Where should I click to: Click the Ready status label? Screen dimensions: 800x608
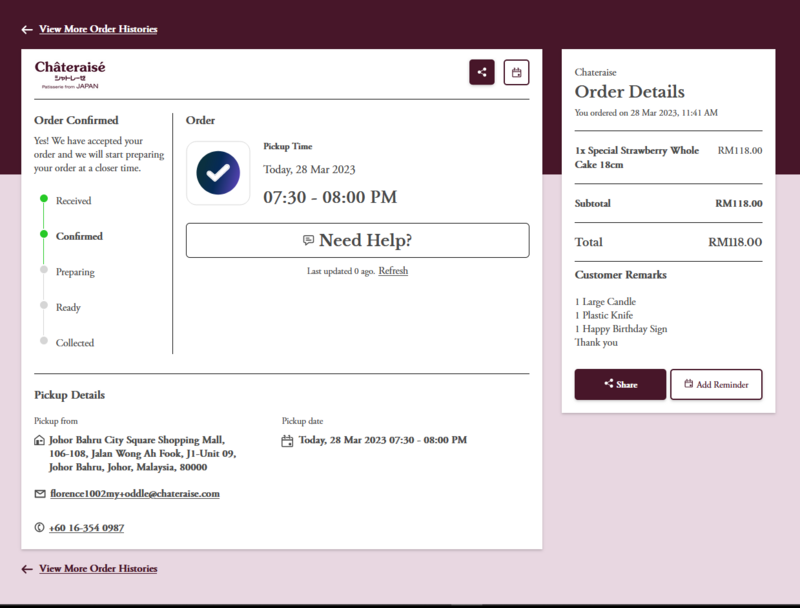pyautogui.click(x=68, y=308)
